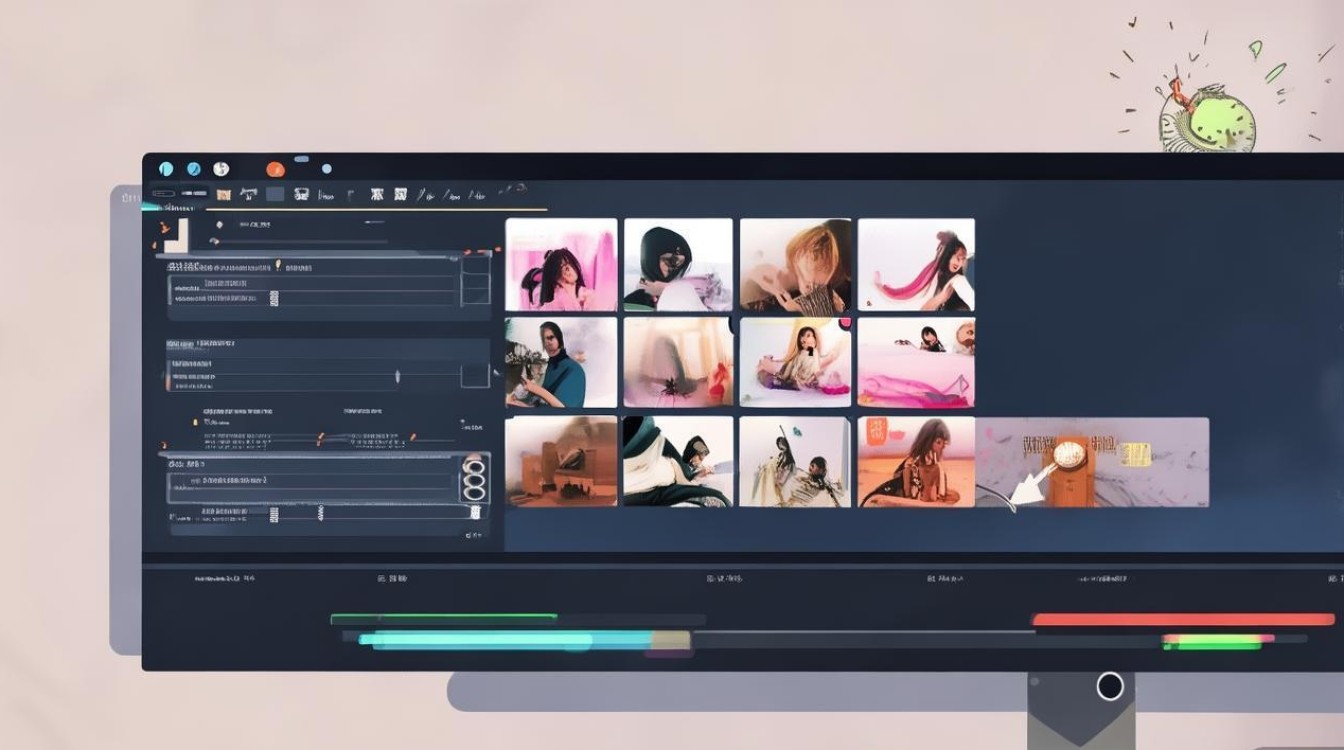The image size is (1344, 750).
Task: Select the thin green bar above the cyan clip
Action: [444, 618]
